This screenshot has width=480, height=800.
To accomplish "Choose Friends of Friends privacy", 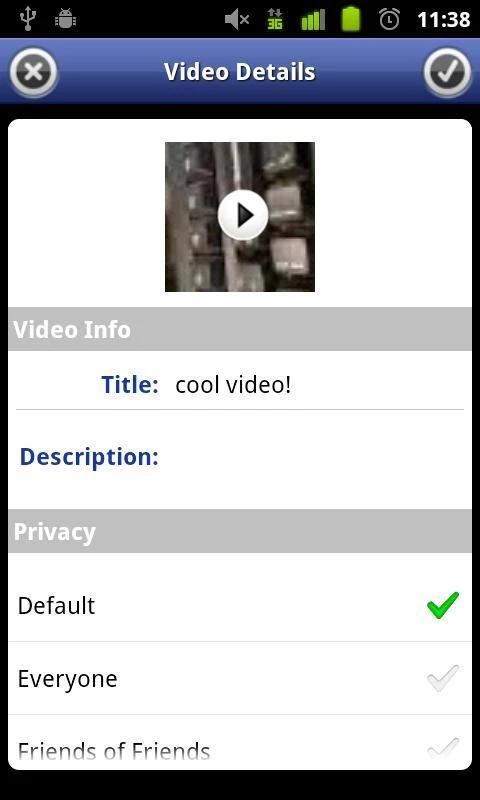I will pos(240,742).
